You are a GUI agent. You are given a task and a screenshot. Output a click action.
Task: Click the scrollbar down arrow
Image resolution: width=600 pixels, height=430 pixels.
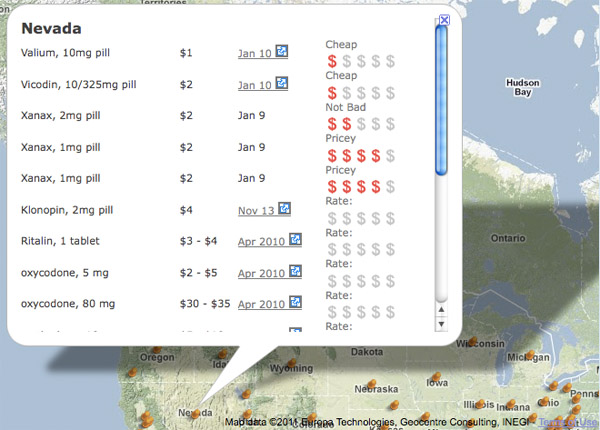coord(441,324)
